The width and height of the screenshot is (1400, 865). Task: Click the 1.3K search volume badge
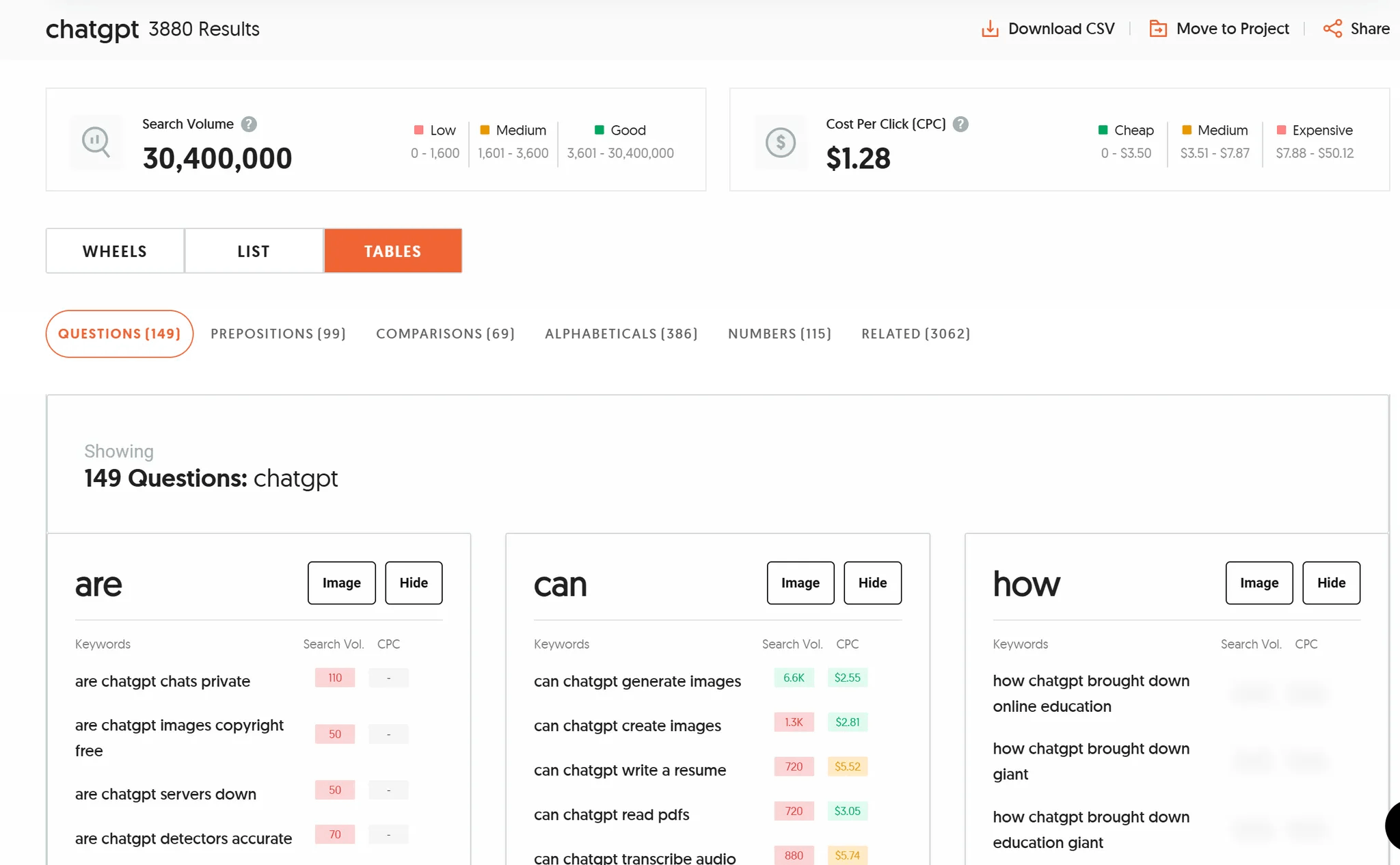[x=794, y=722]
